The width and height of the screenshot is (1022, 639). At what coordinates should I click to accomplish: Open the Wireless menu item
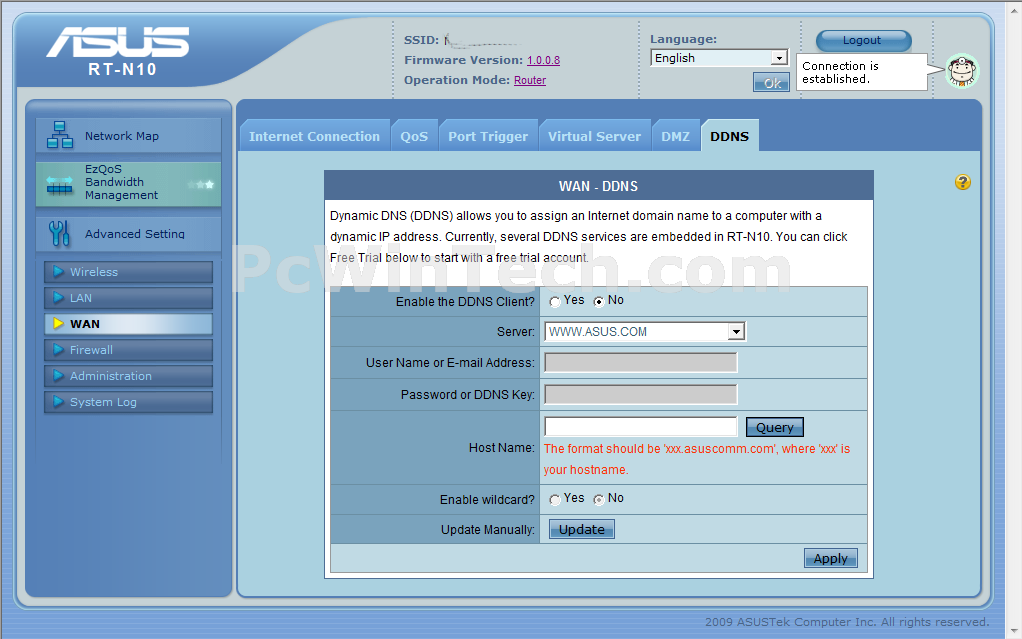(x=128, y=272)
